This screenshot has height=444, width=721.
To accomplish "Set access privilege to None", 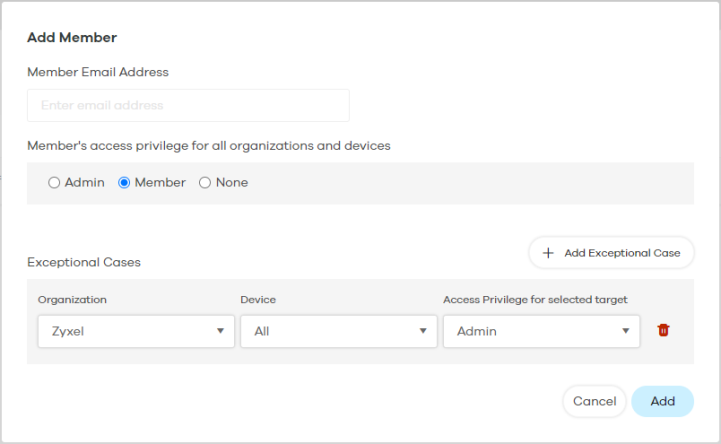I will [x=205, y=183].
